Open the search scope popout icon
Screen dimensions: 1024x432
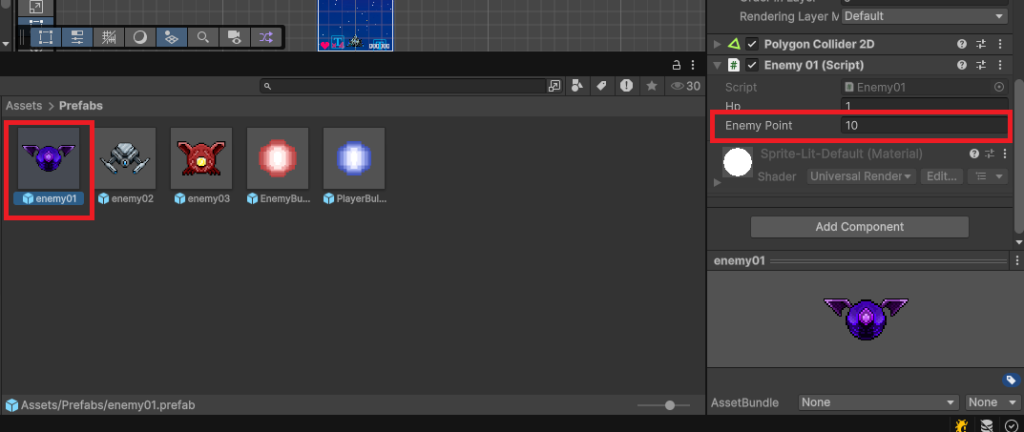pyautogui.click(x=554, y=85)
